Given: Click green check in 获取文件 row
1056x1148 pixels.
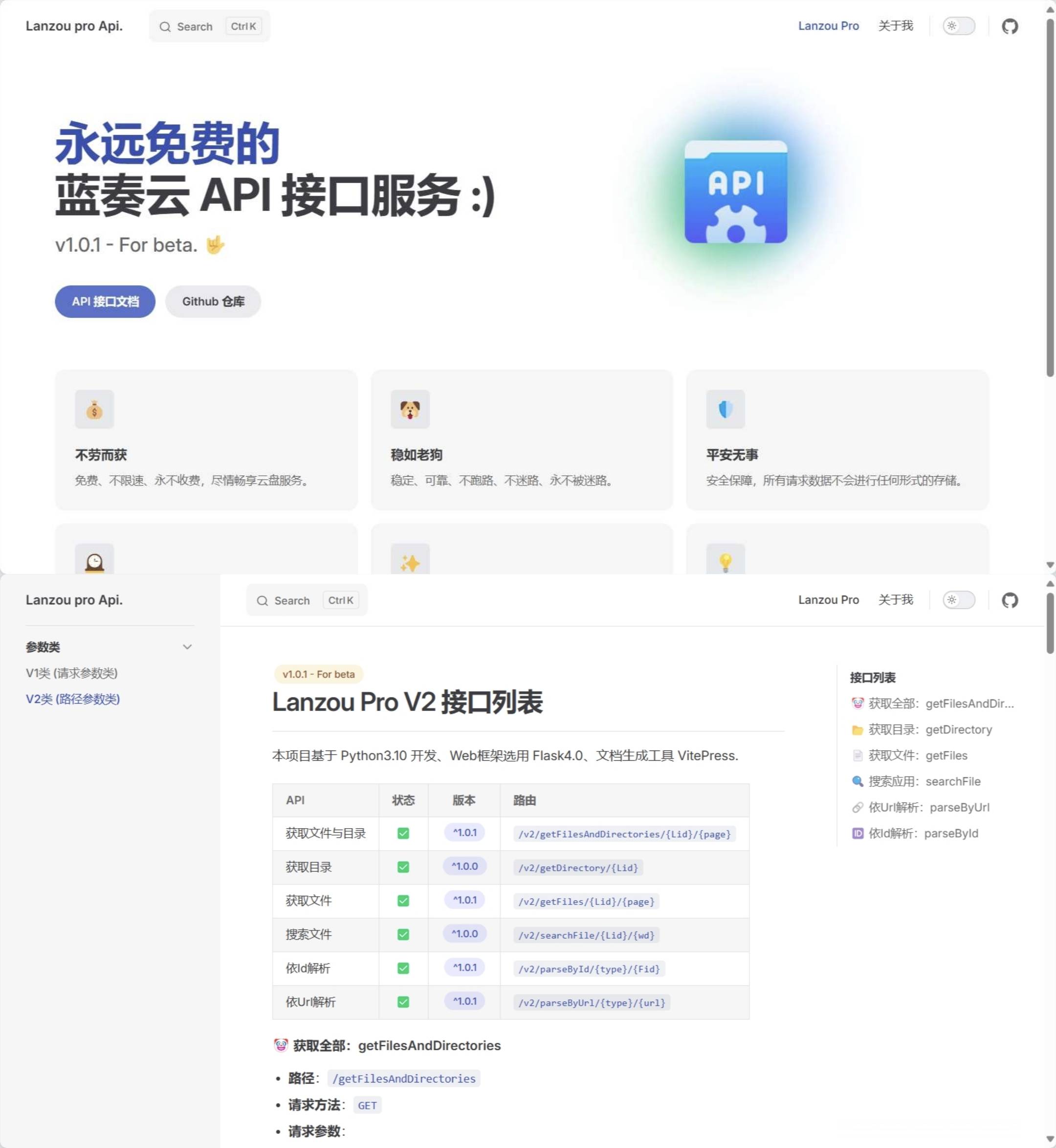Looking at the screenshot, I should [x=403, y=901].
